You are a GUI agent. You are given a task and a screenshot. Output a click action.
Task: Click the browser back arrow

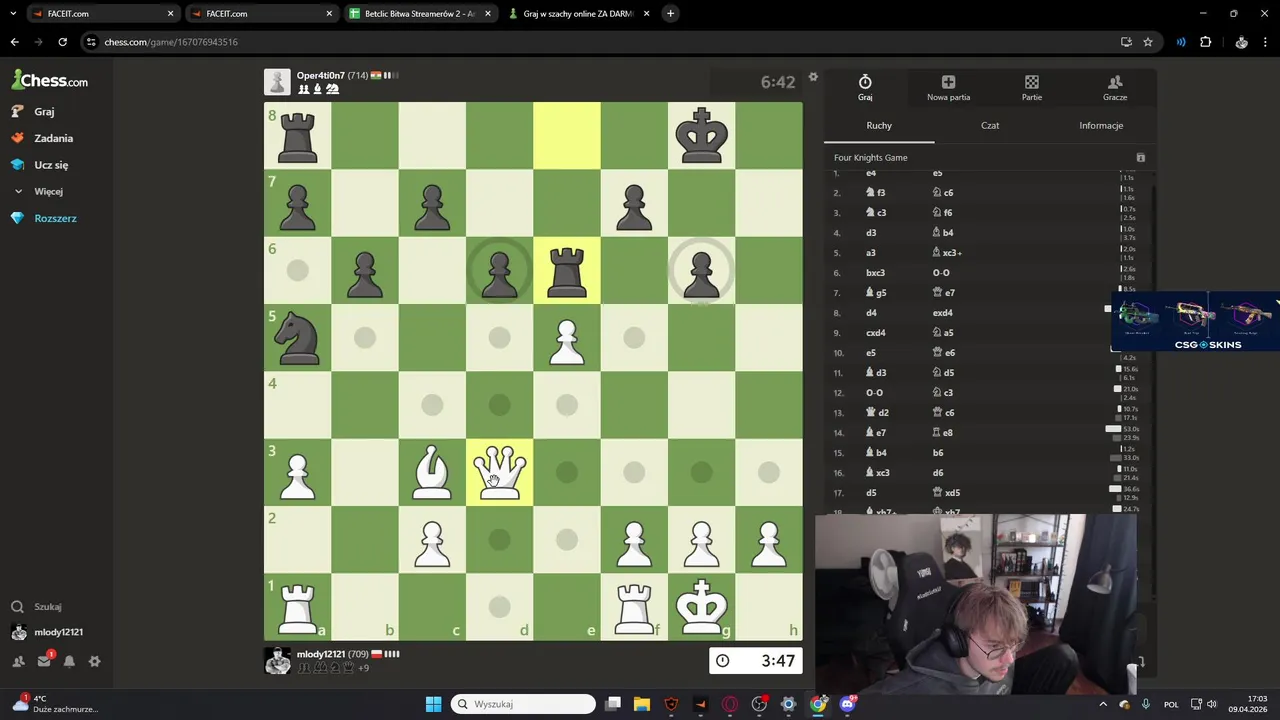click(14, 42)
